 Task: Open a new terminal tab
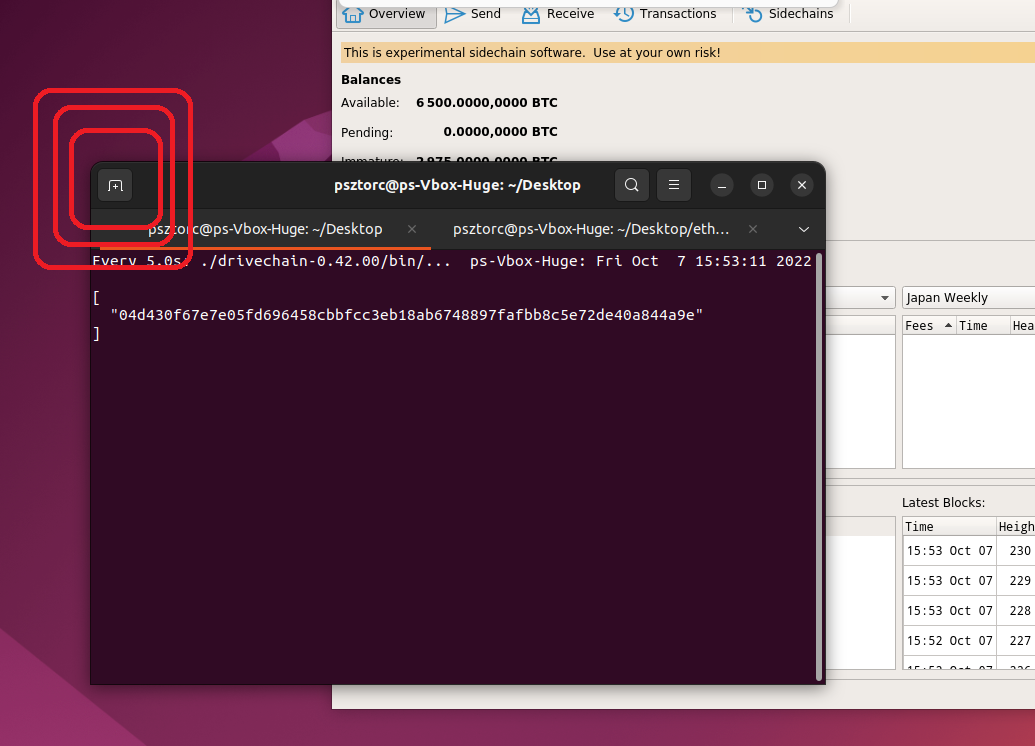click(115, 186)
